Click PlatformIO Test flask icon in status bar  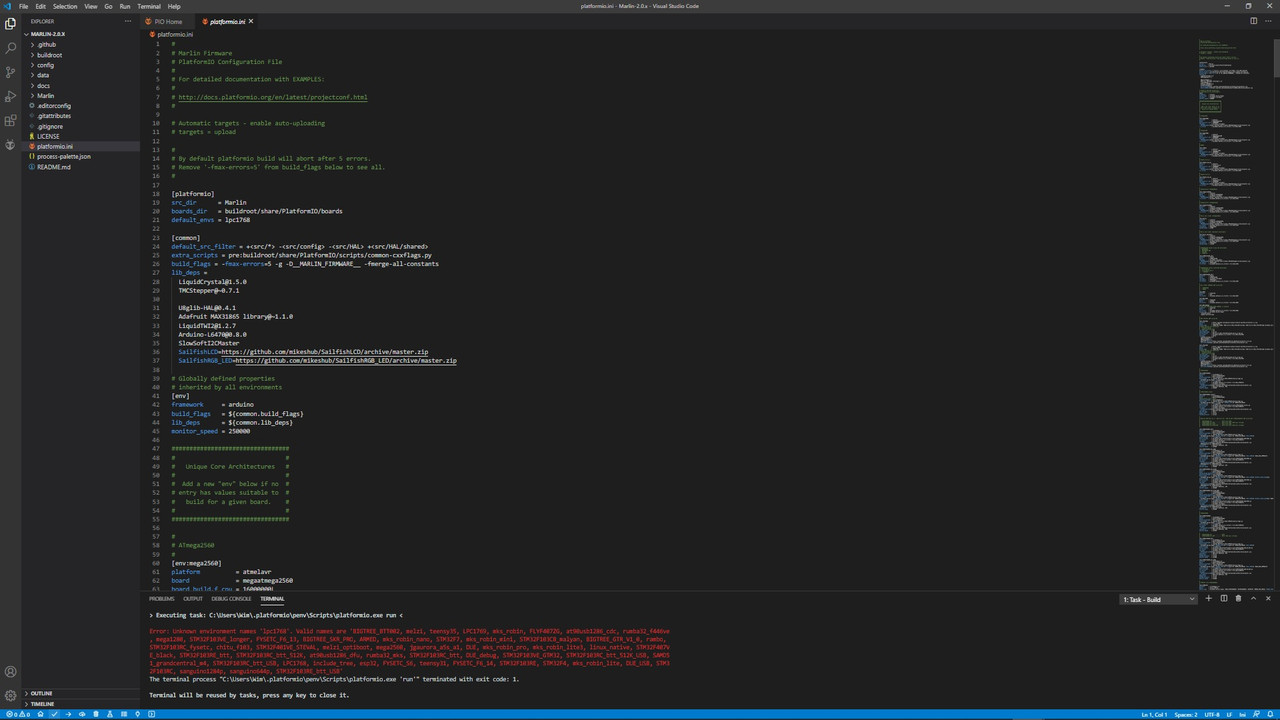pos(110,714)
